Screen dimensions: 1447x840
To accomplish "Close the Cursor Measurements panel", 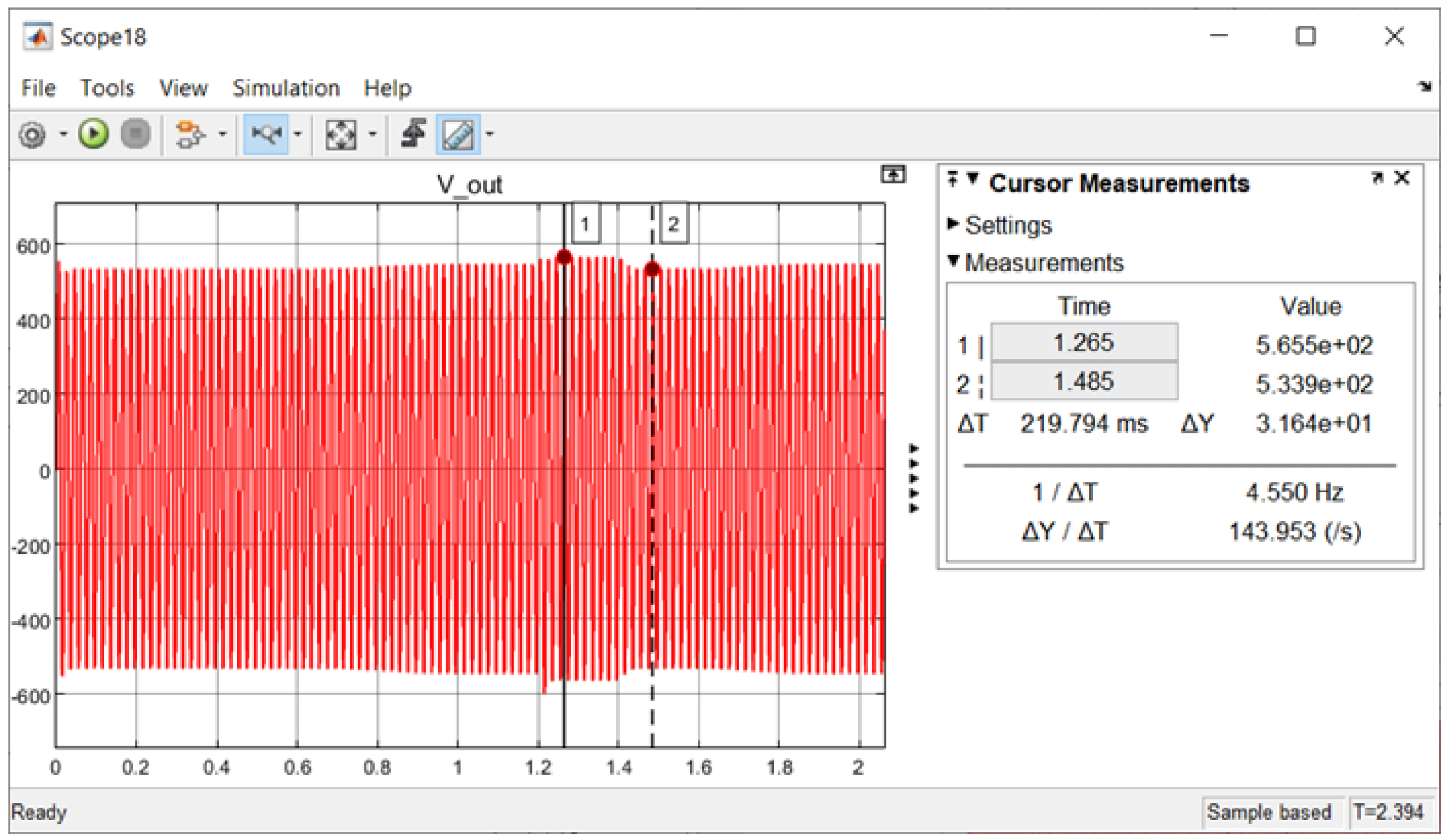I will click(1402, 178).
